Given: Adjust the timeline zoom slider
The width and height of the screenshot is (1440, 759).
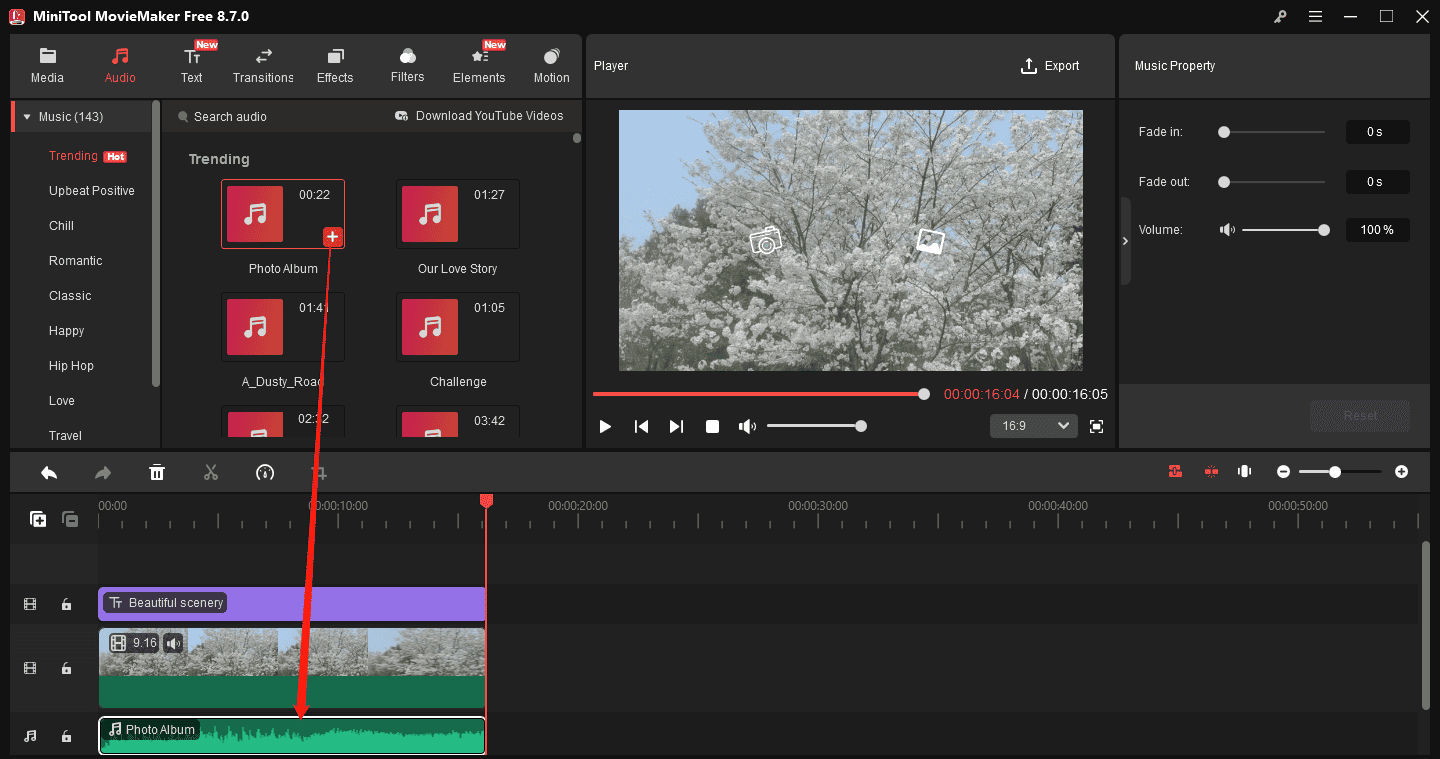Looking at the screenshot, I should tap(1340, 471).
